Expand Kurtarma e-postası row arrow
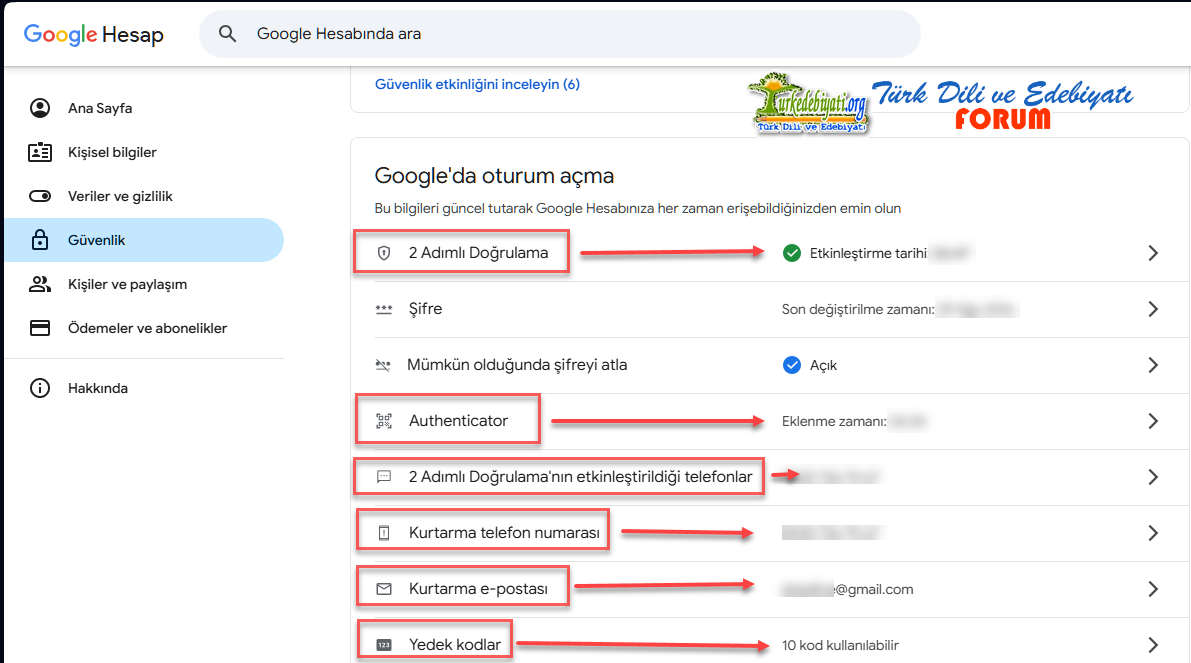Screen dimensions: 1191x663 (x=1153, y=589)
